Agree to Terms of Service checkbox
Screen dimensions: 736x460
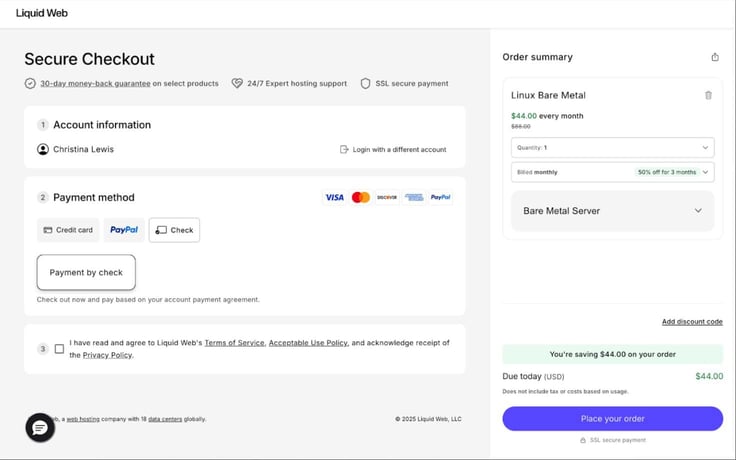coord(59,349)
